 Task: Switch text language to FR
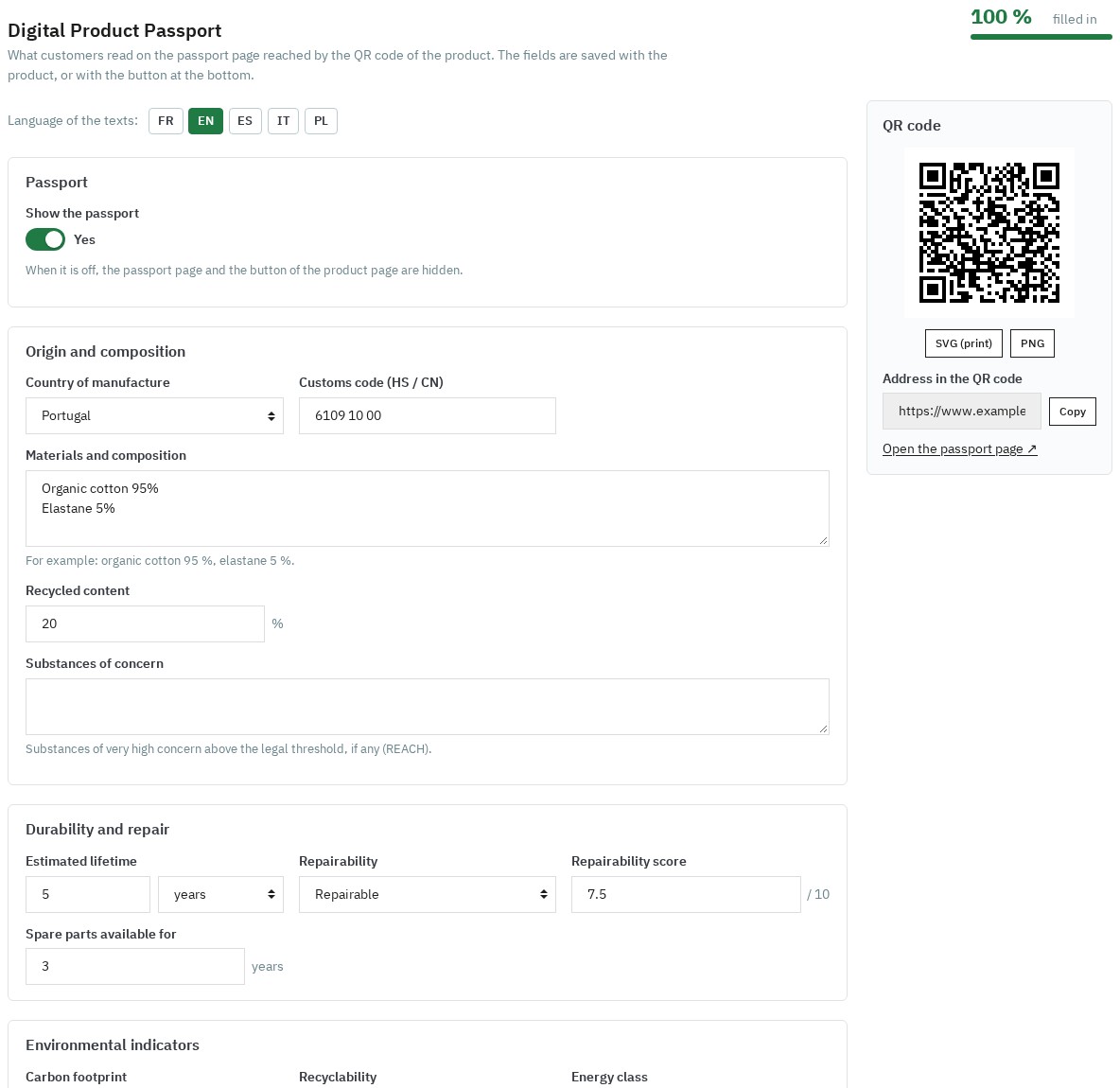pyautogui.click(x=166, y=121)
